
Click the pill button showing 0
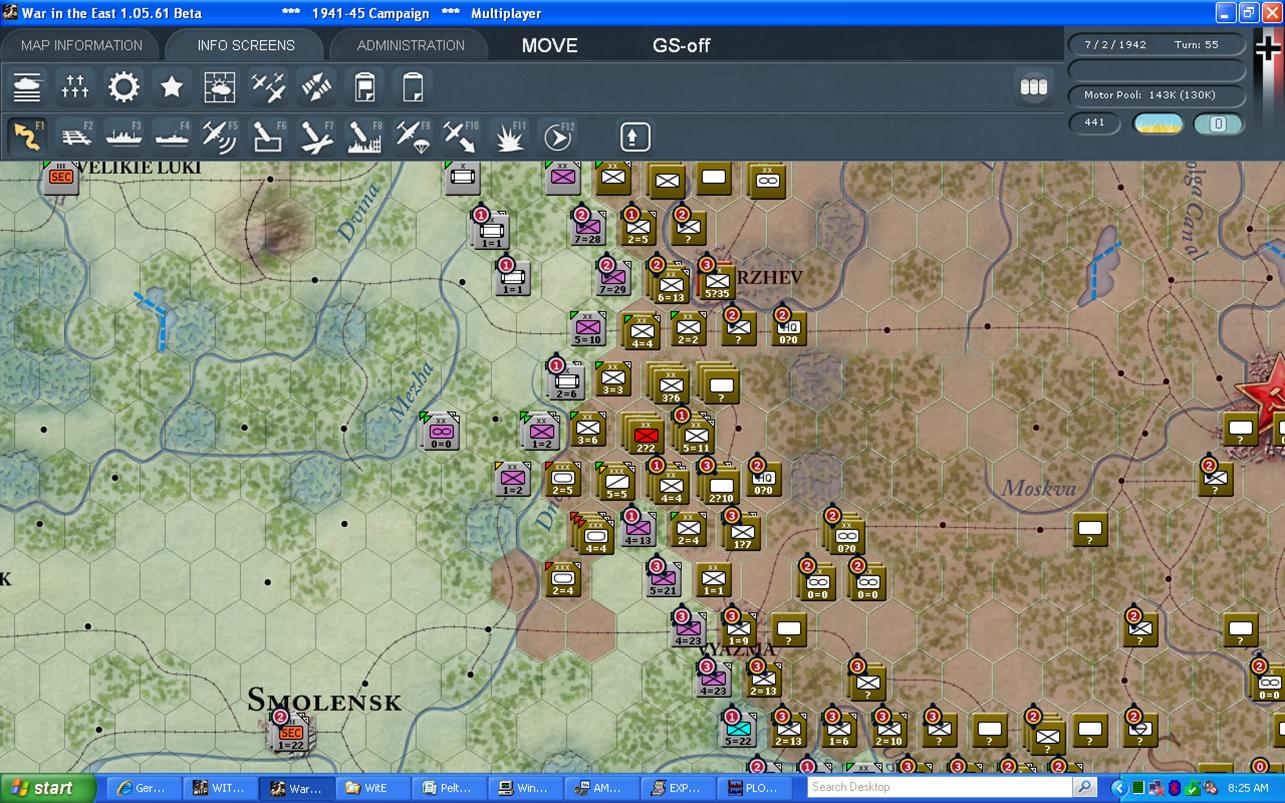pyautogui.click(x=1218, y=124)
